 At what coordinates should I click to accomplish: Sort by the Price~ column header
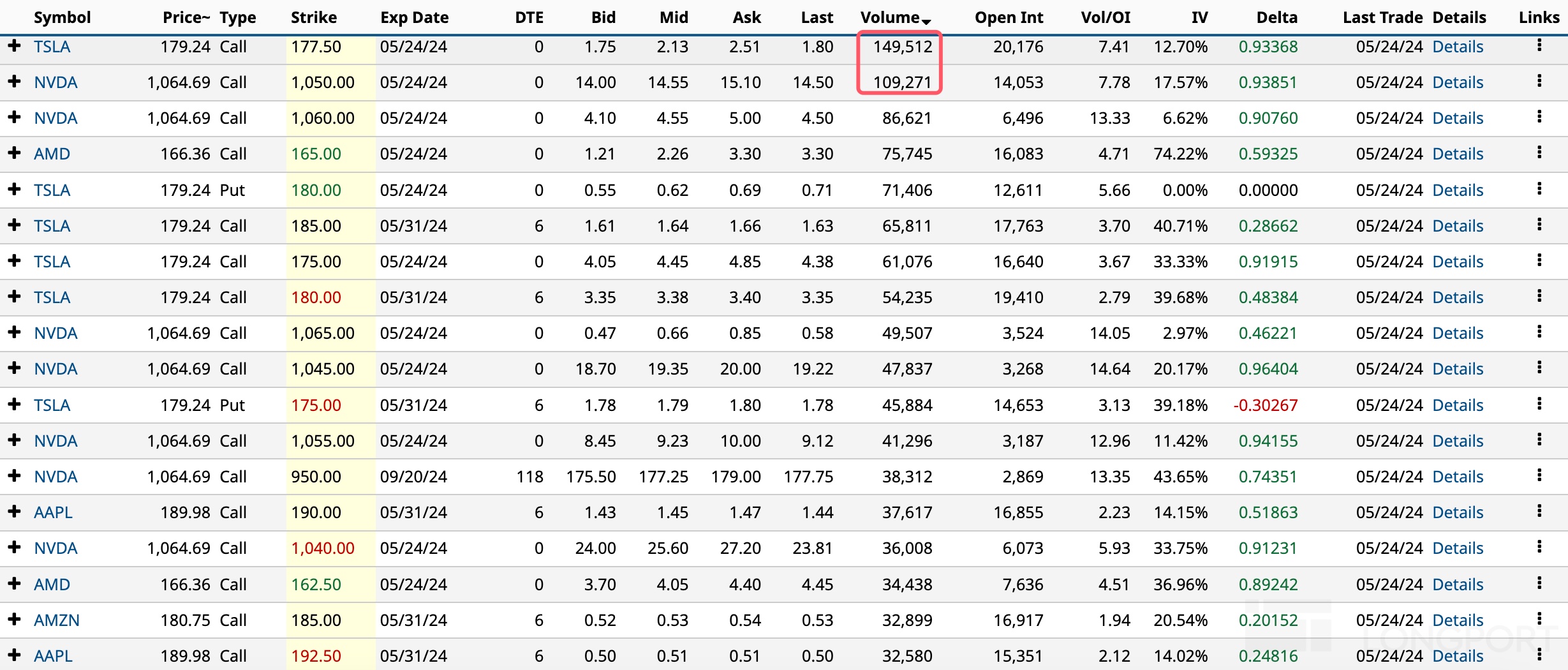tap(186, 17)
